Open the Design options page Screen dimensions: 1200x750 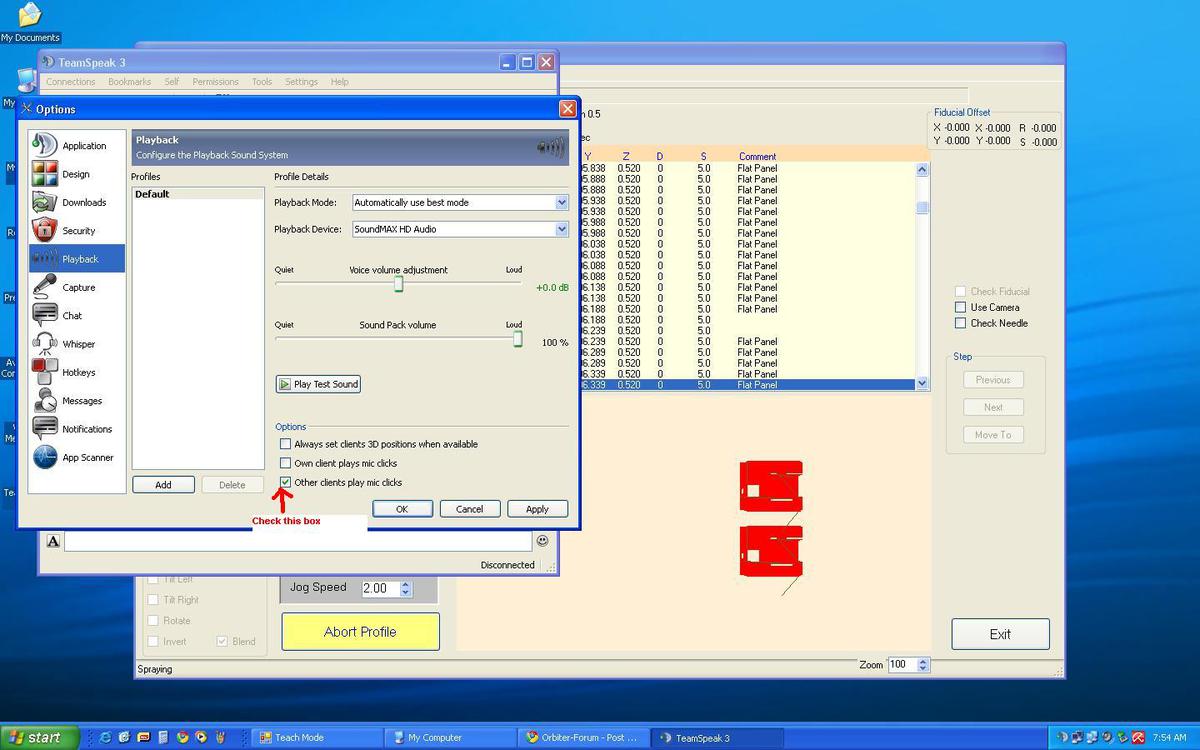77,174
